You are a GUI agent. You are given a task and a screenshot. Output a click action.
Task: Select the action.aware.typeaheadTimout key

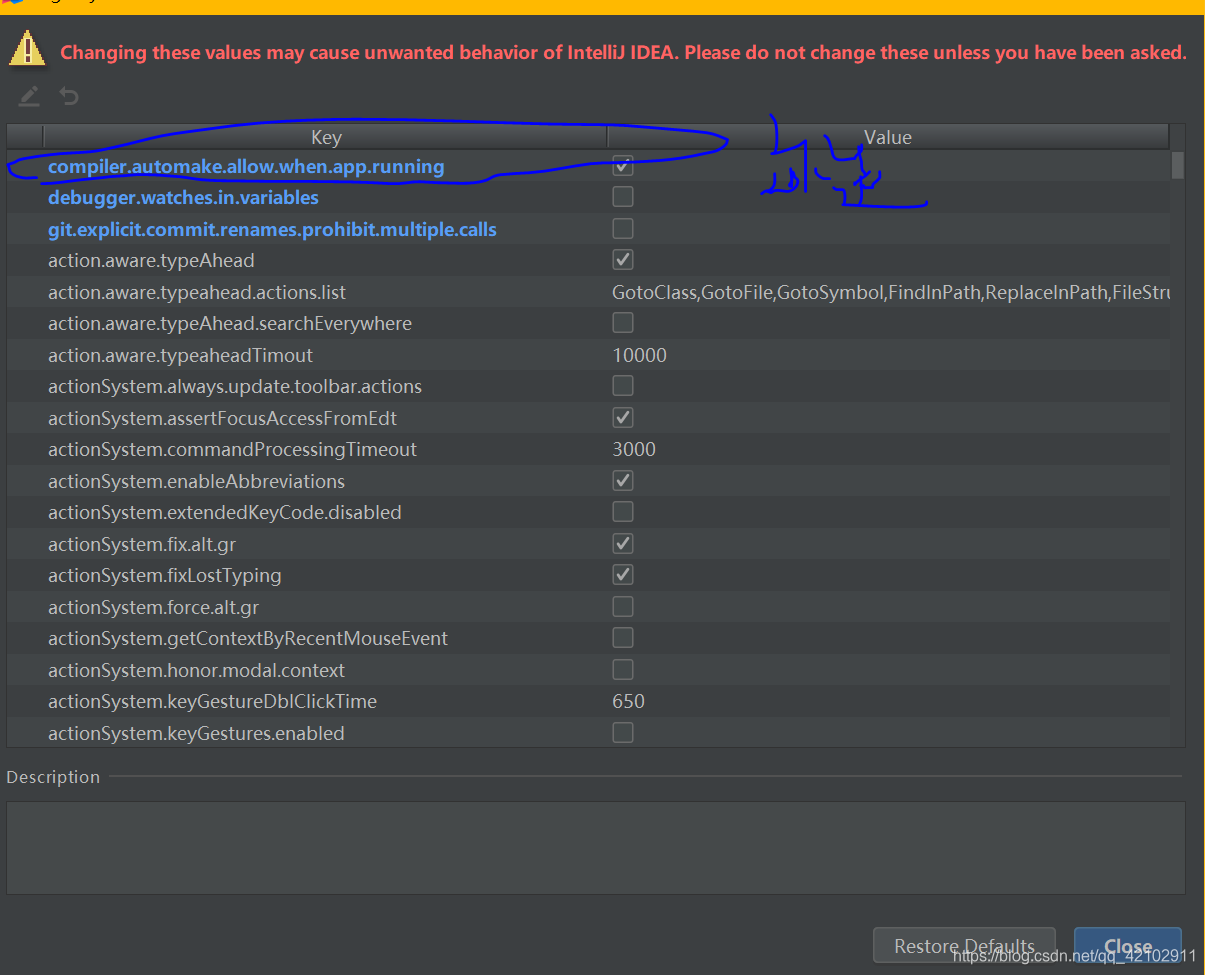coord(180,355)
